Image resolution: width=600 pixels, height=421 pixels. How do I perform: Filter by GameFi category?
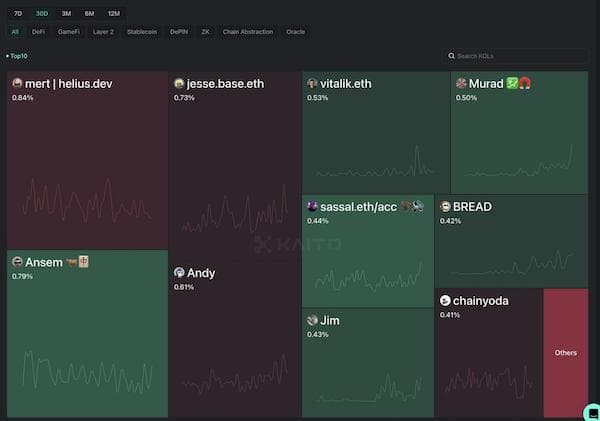pyautogui.click(x=68, y=32)
